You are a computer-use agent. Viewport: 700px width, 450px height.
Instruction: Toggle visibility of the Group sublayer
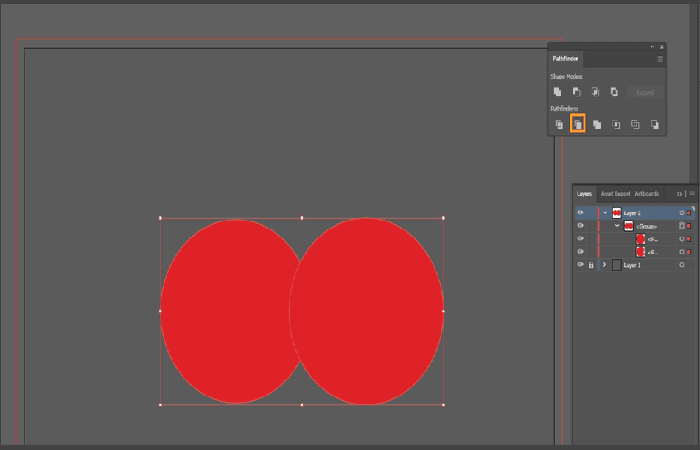pyautogui.click(x=580, y=226)
